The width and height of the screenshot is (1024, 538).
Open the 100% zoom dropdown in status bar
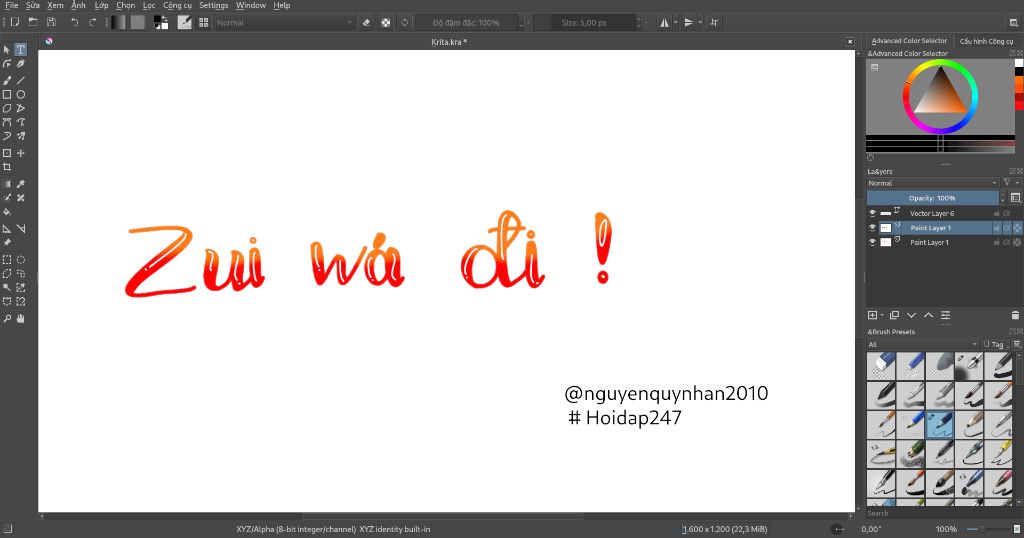[946, 530]
